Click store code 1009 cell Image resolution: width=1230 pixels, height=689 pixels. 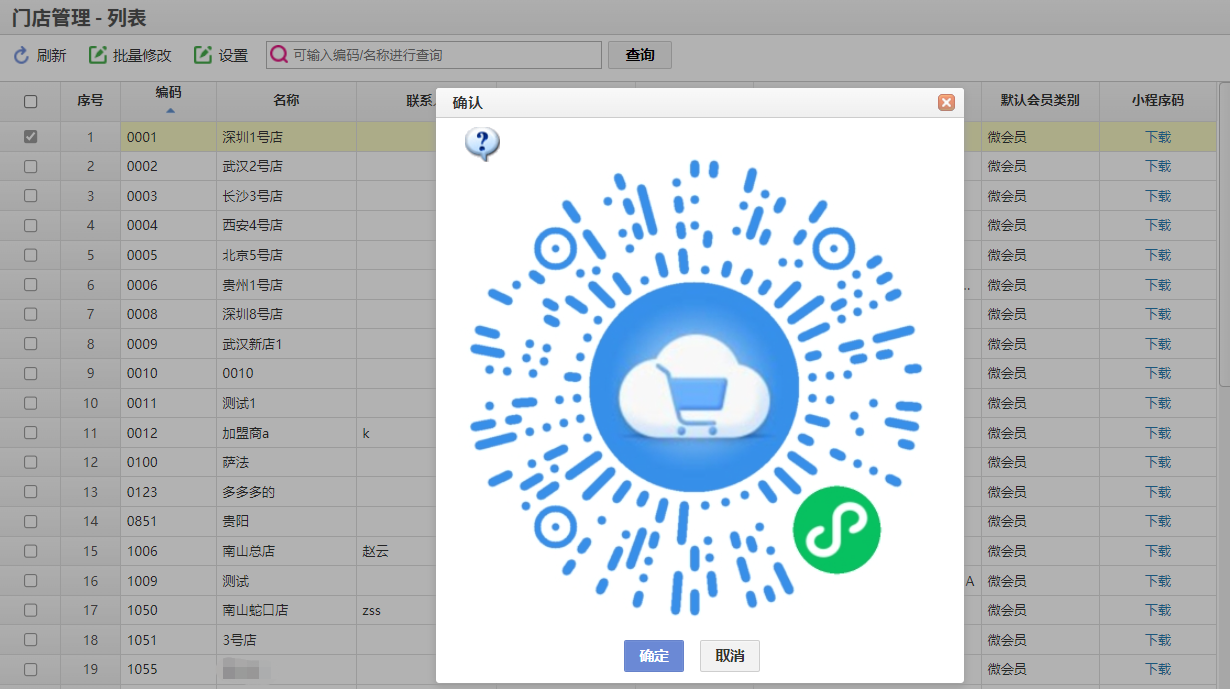[x=168, y=581]
